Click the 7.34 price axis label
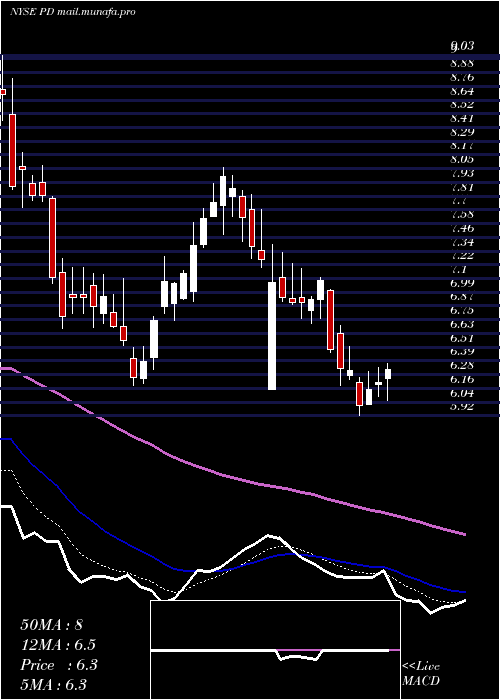This screenshot has height=700, width=500. pos(462,242)
